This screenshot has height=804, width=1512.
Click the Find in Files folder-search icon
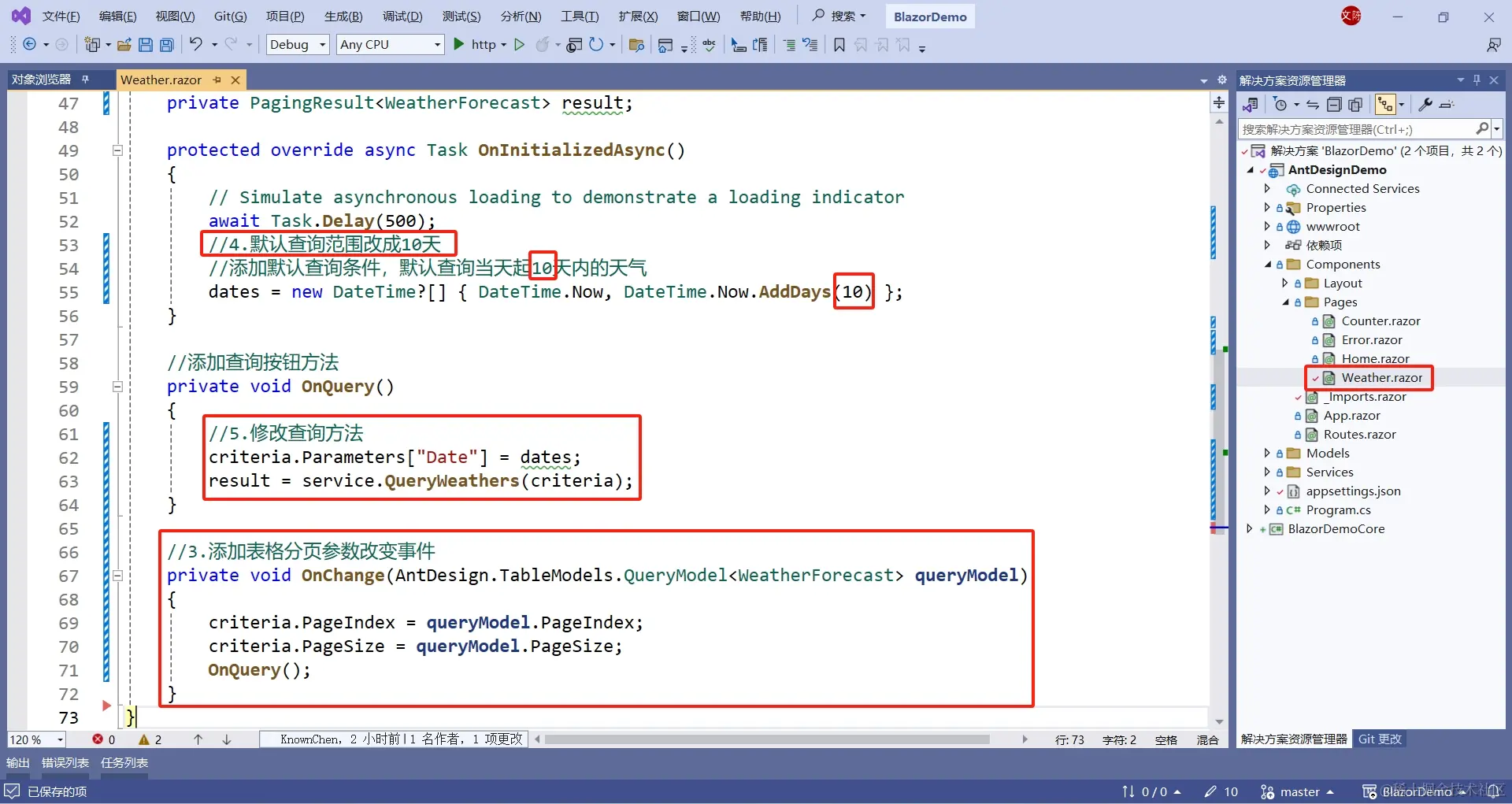(x=637, y=45)
